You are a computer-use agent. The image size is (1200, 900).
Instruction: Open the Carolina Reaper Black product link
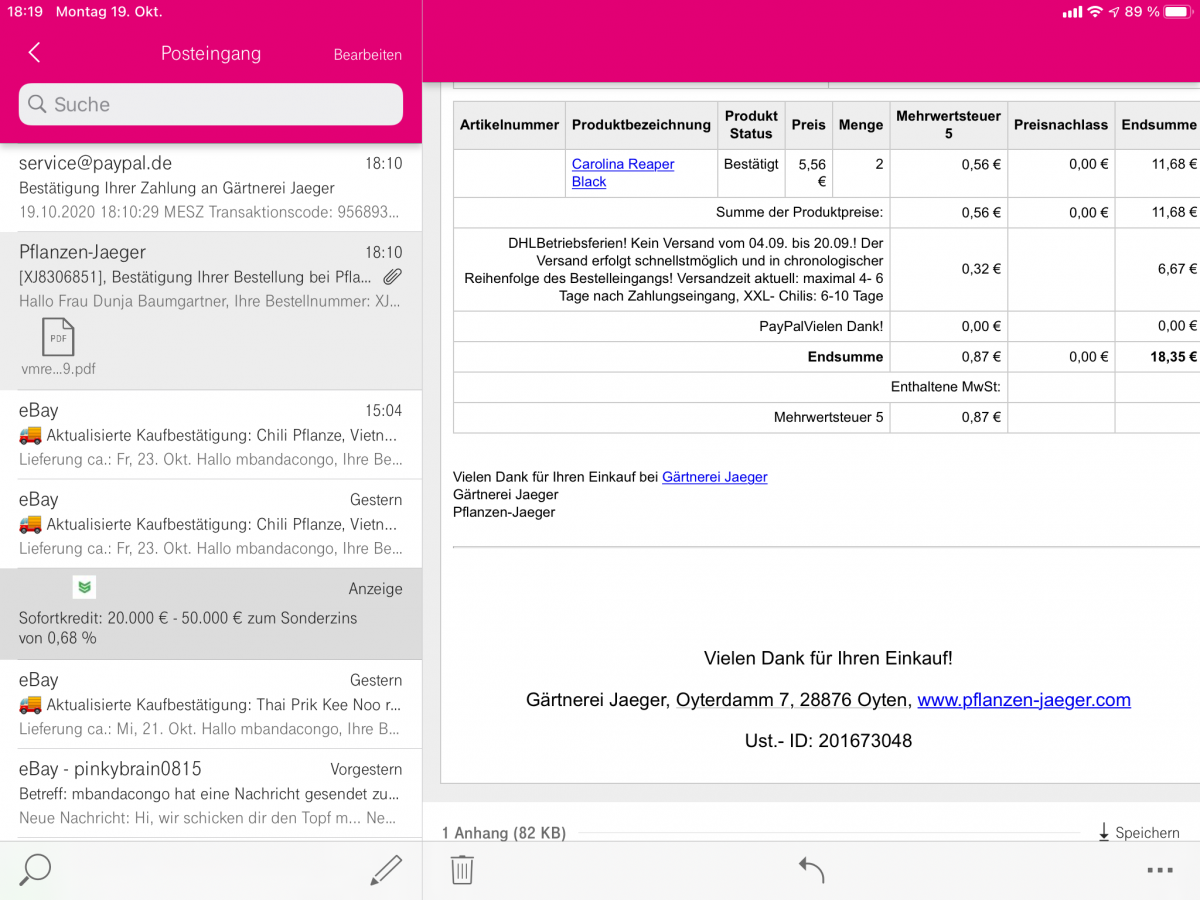[623, 173]
